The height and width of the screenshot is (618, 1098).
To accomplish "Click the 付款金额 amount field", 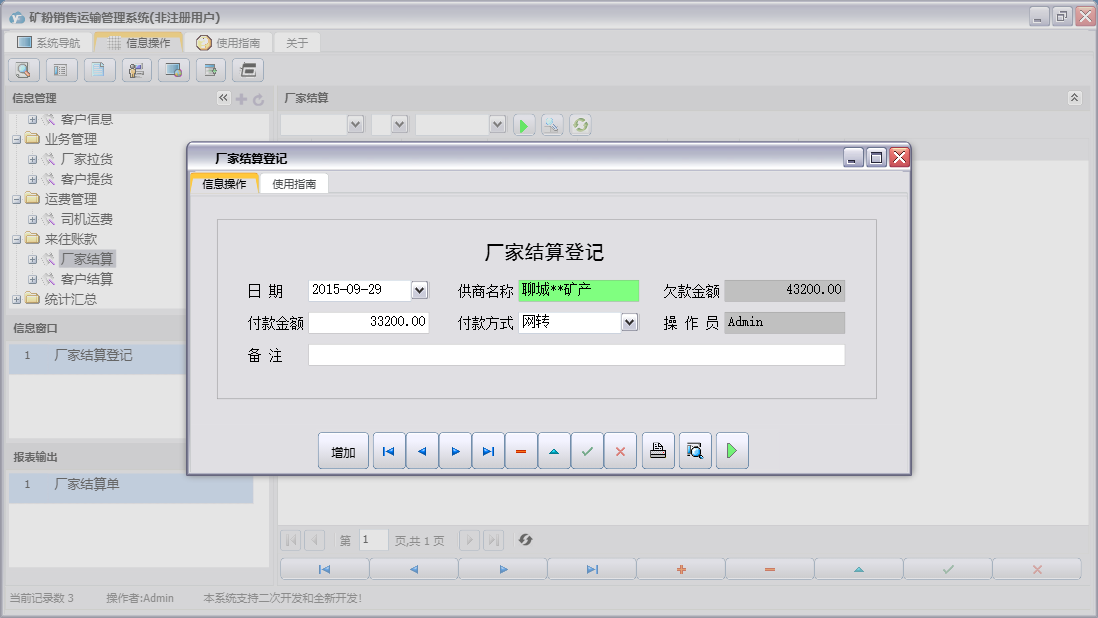I will point(369,322).
